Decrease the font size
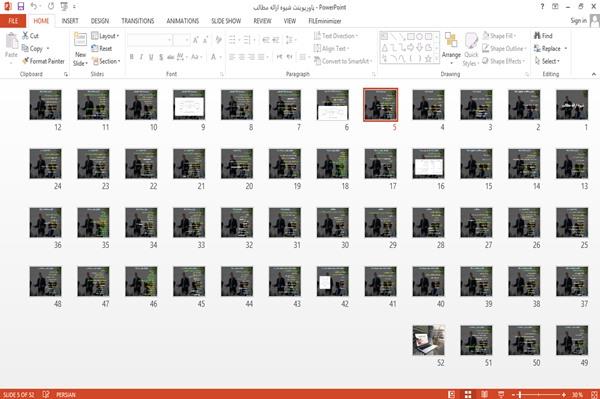 coord(206,40)
